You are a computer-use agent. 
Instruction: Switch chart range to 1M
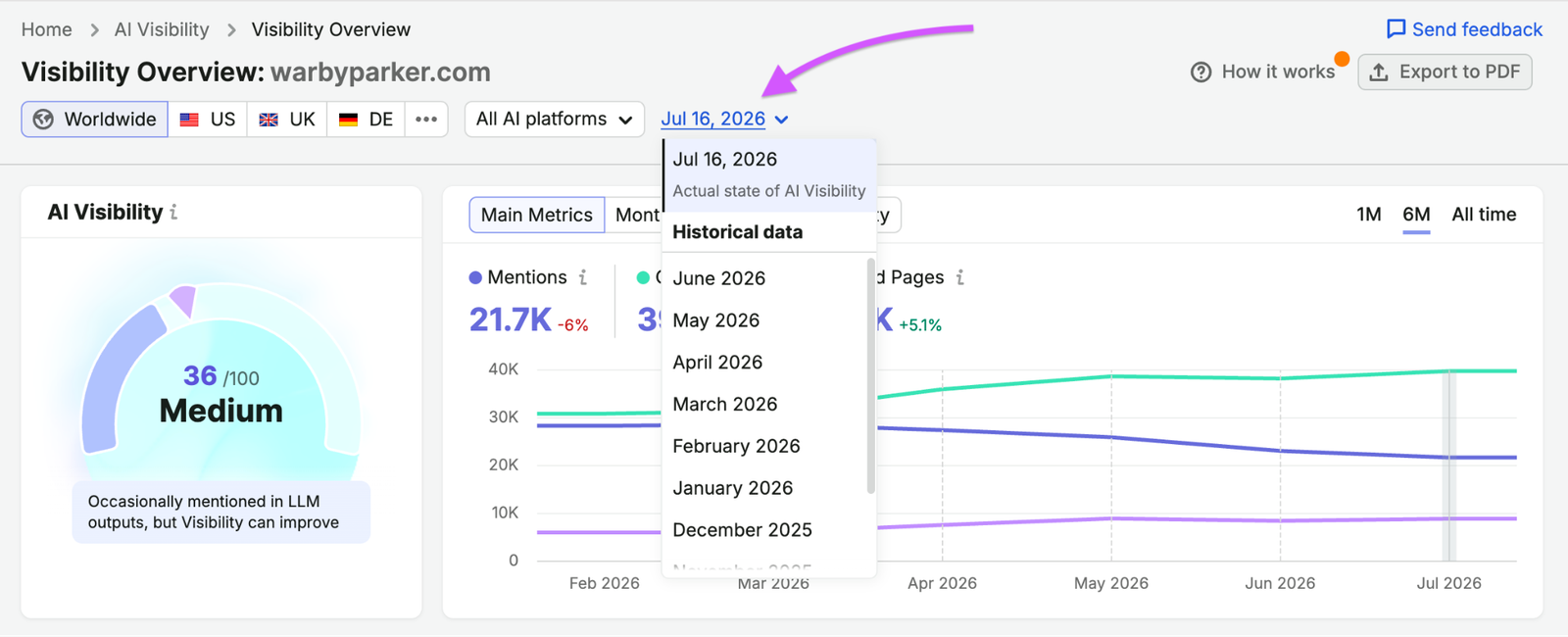tap(1369, 215)
